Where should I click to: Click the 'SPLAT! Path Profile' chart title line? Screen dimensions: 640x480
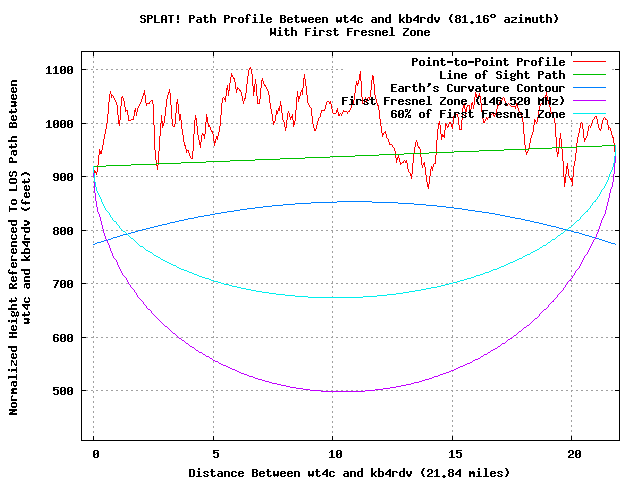pos(349,19)
